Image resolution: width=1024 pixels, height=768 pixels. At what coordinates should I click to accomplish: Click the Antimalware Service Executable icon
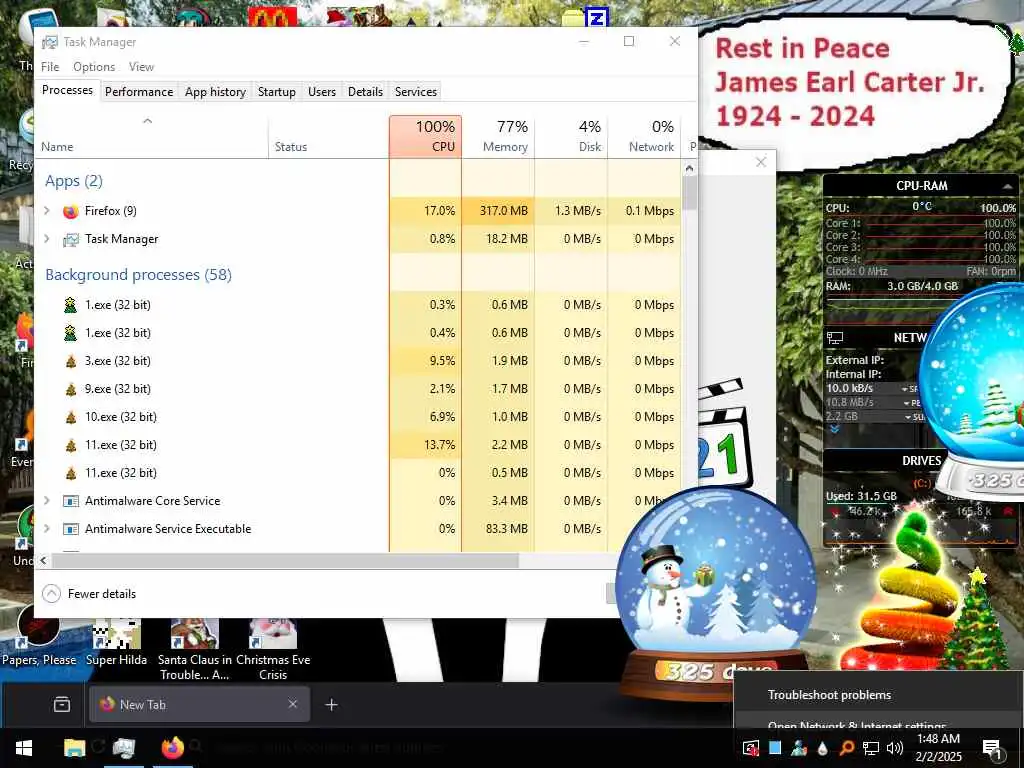71,529
